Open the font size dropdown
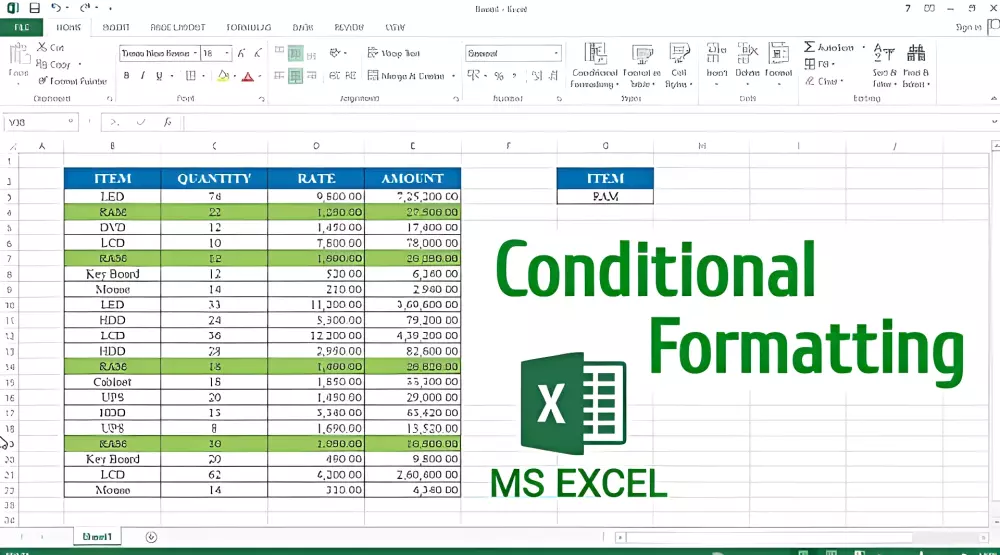1000x555 pixels. point(227,54)
